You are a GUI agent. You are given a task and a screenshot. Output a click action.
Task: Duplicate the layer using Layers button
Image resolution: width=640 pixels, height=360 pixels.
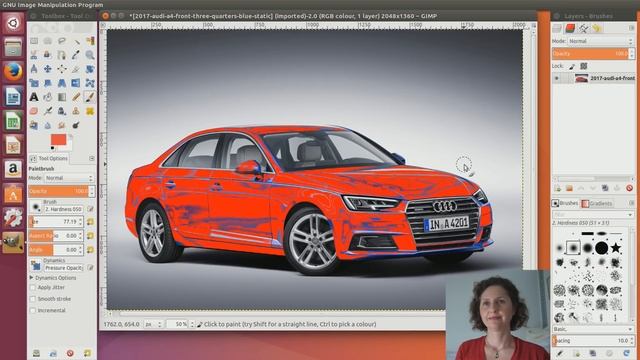point(605,188)
